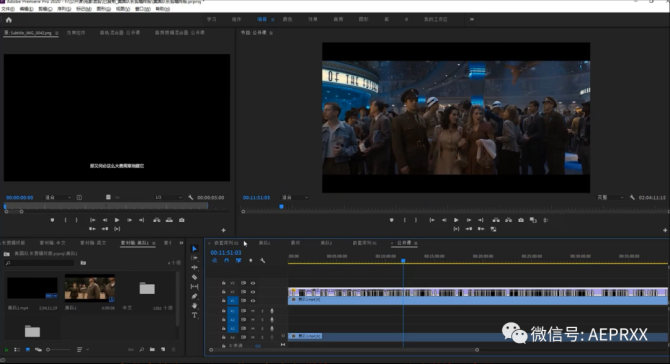
Task: Click the Home icon in the workspace bar
Action: point(9,20)
